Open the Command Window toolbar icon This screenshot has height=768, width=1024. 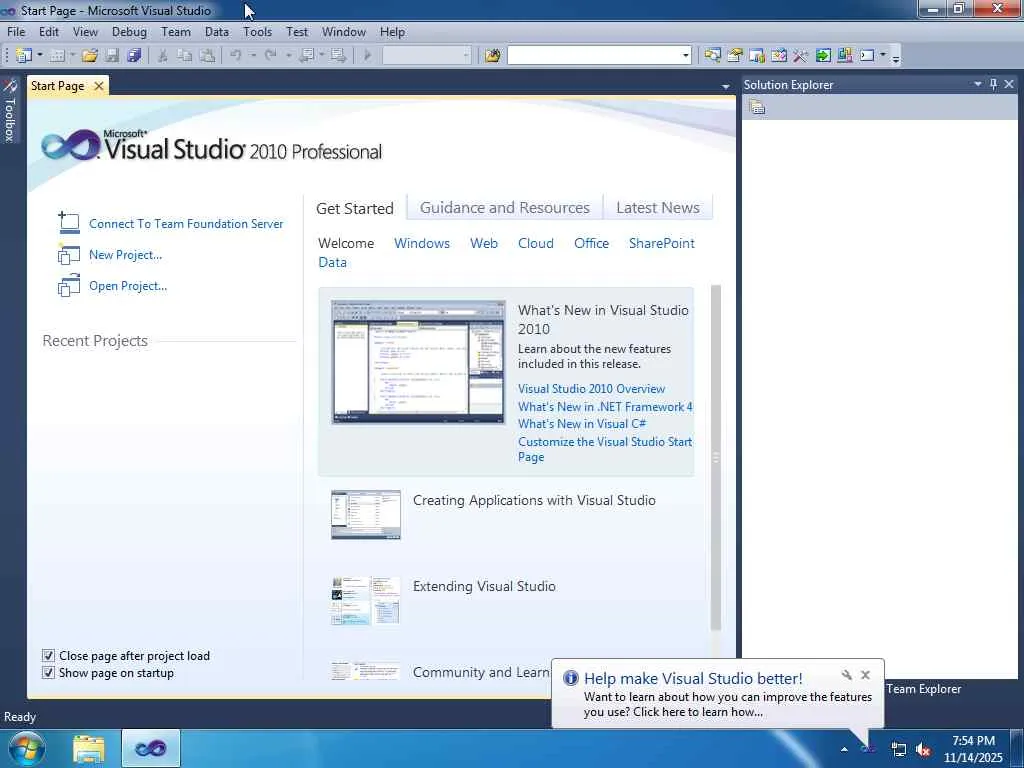[x=867, y=56]
